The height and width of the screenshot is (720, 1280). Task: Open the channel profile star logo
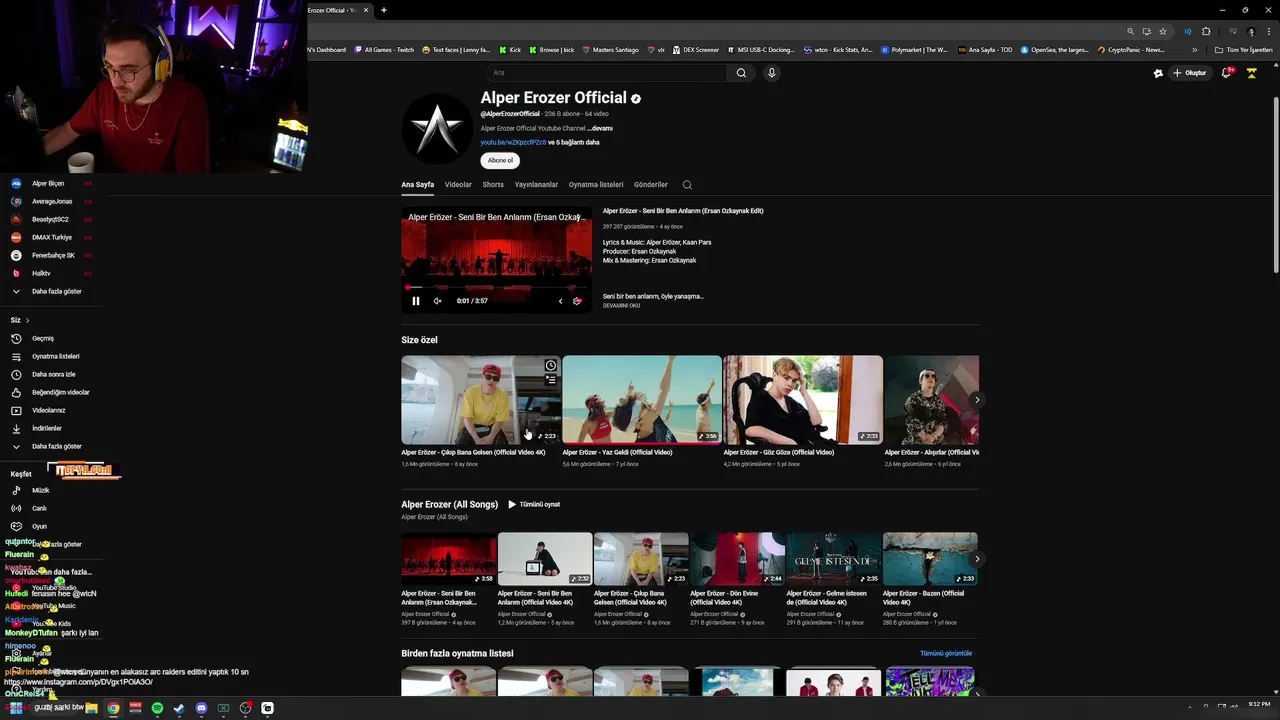tap(437, 129)
